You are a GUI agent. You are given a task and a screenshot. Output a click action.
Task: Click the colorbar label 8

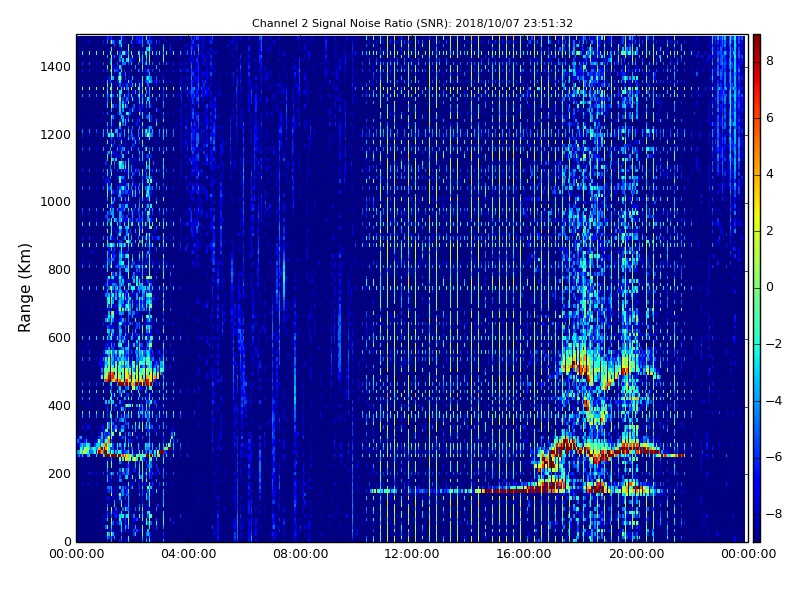click(x=770, y=61)
